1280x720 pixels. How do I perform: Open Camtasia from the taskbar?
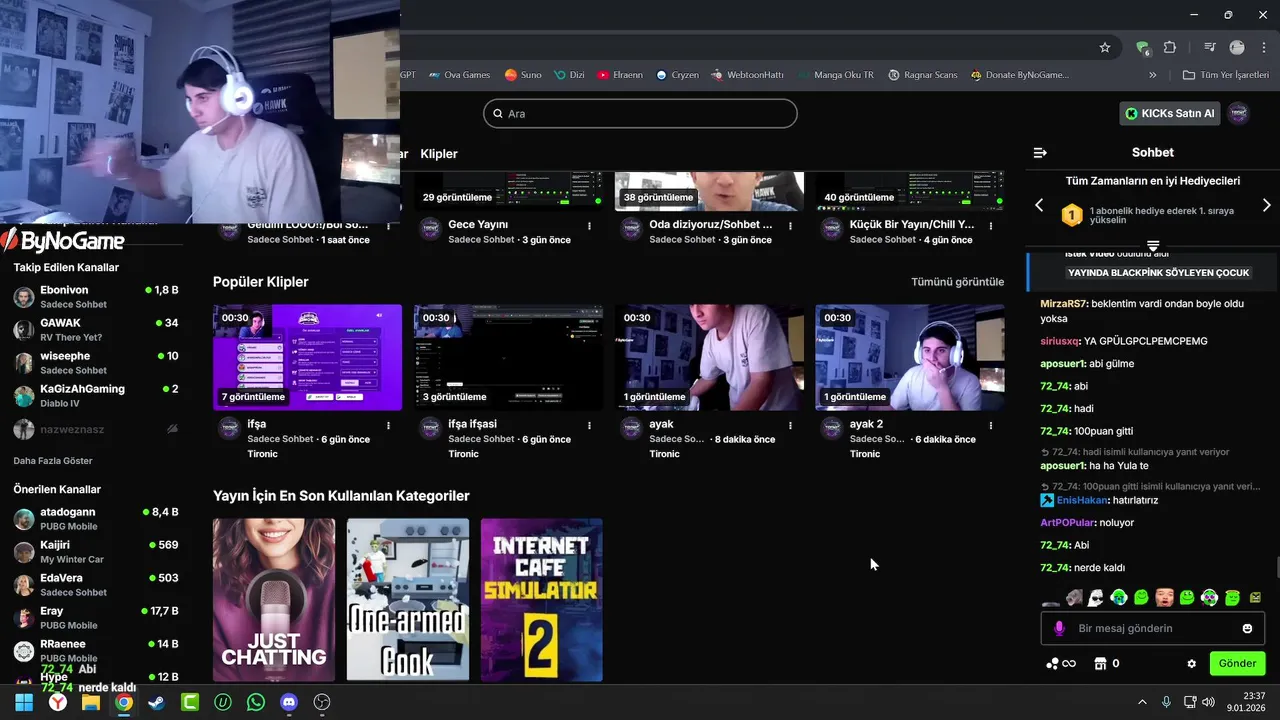[x=189, y=703]
